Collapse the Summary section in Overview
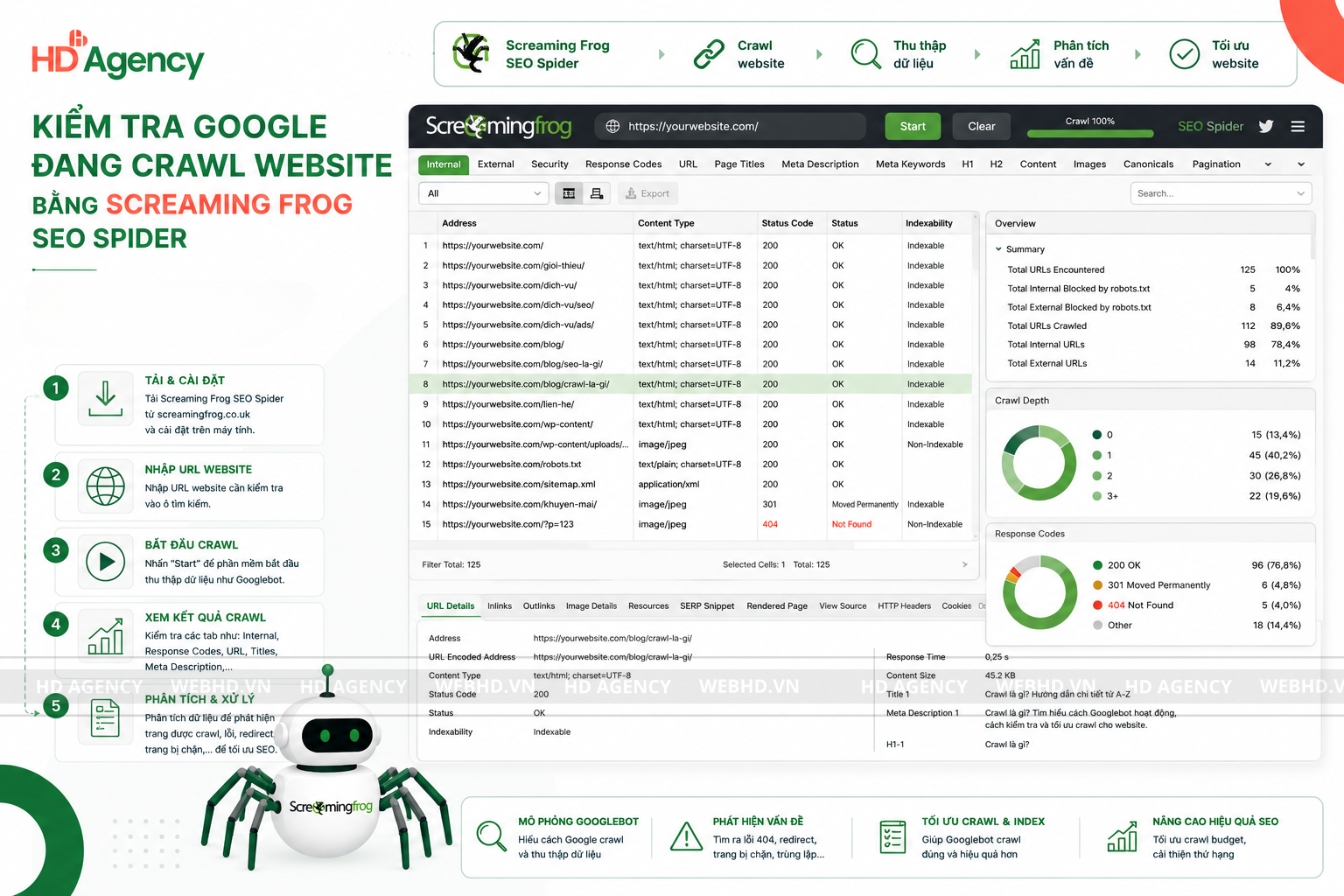The height and width of the screenshot is (896, 1344). pyautogui.click(x=998, y=249)
